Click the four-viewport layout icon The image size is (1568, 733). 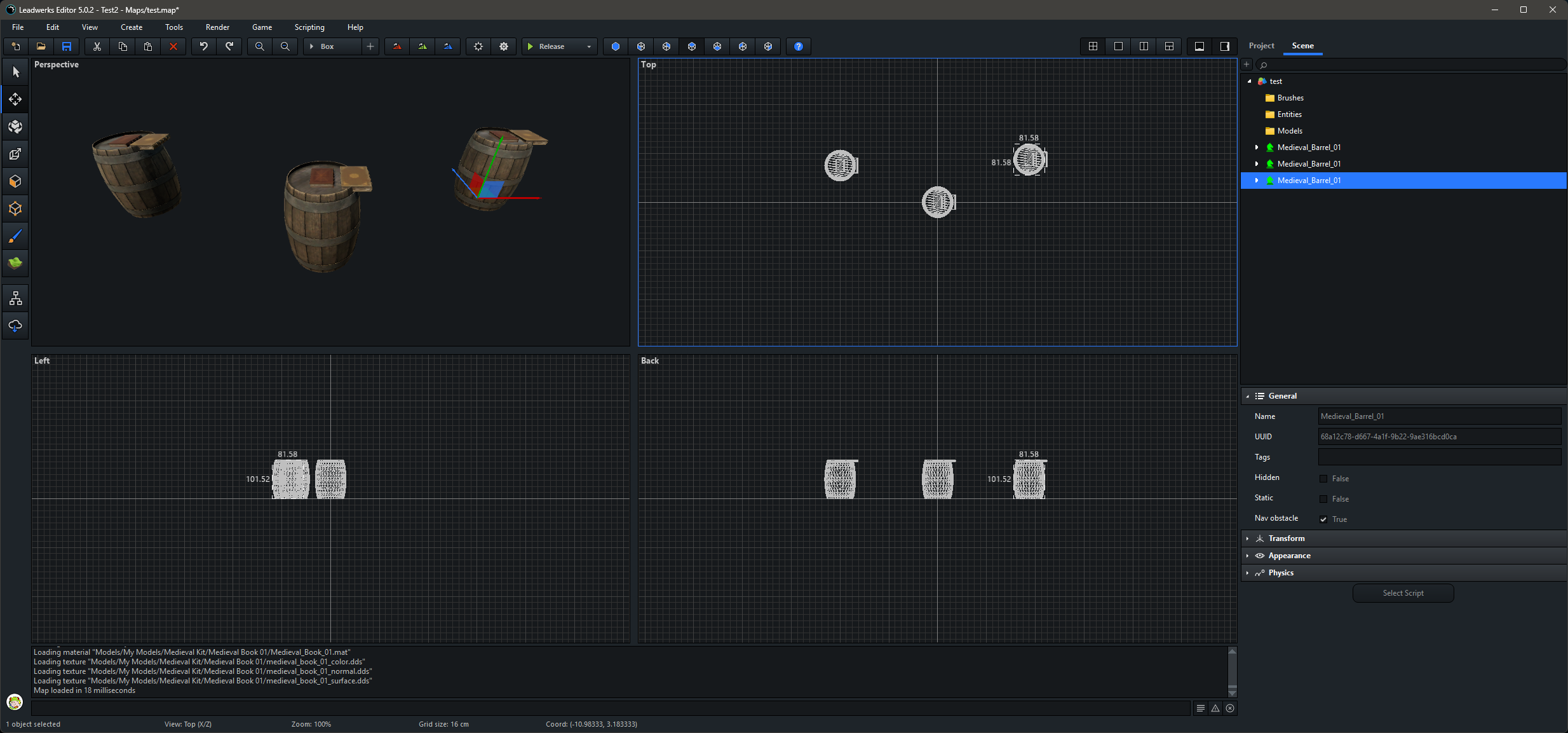click(1093, 46)
